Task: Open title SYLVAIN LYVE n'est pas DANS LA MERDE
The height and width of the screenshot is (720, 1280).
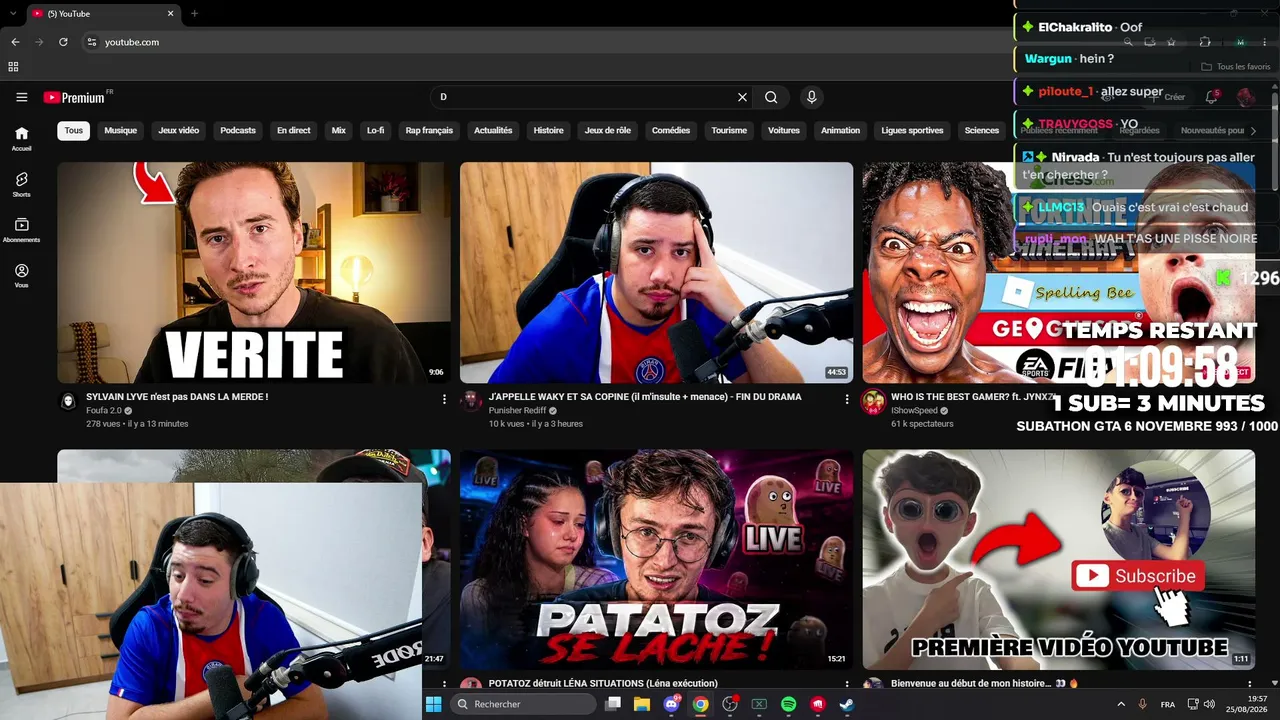Action: [x=177, y=397]
